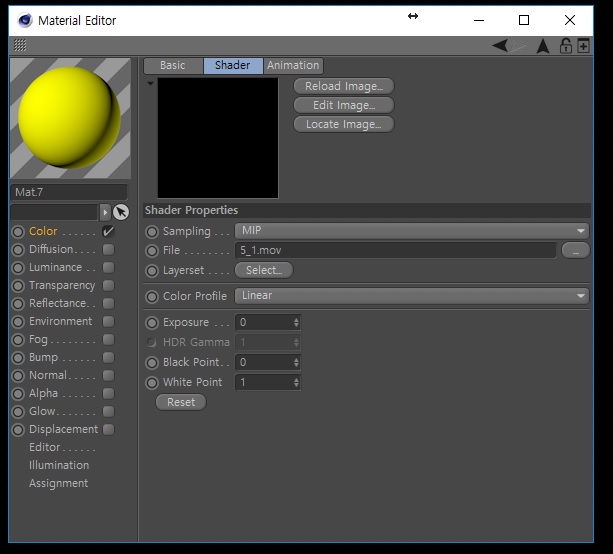Enable the Transparency channel checkbox
The width and height of the screenshot is (613, 554).
pos(108,286)
